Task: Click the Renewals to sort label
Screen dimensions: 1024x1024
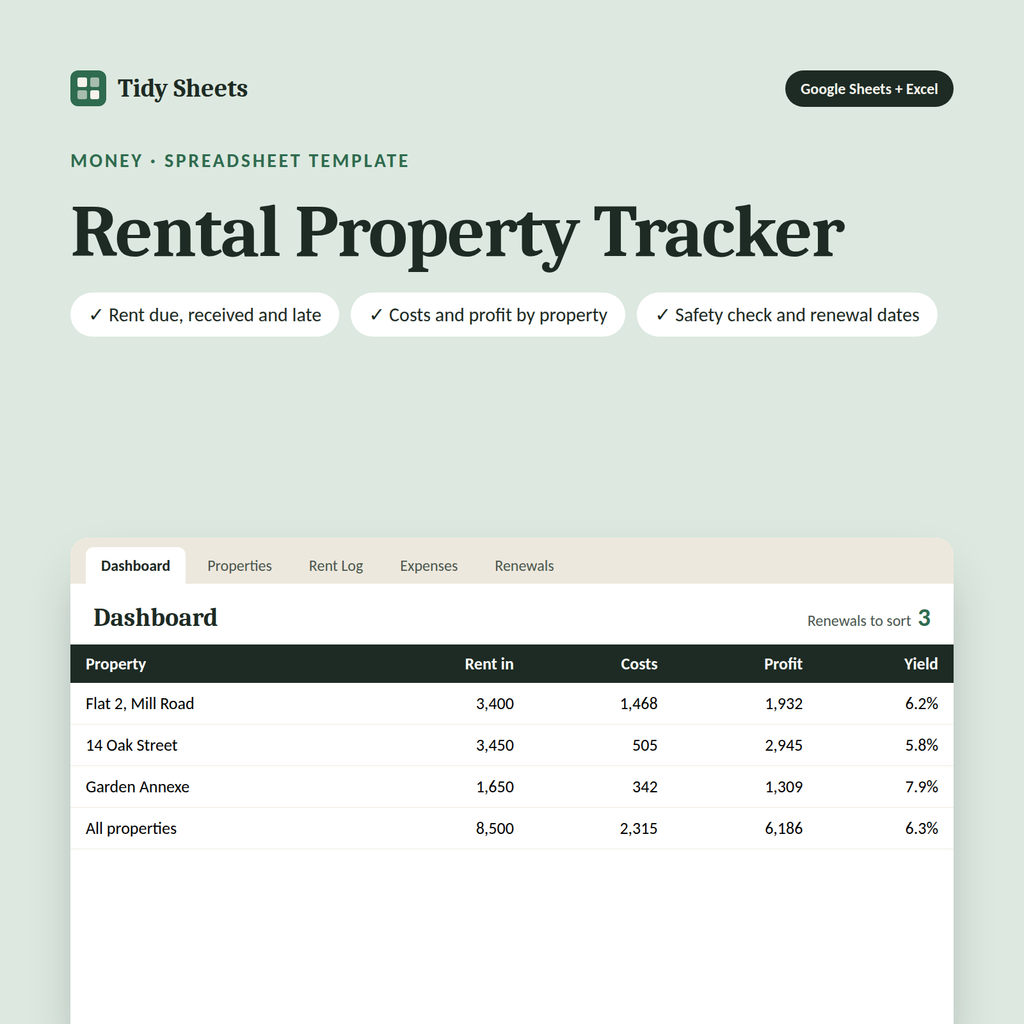Action: coord(859,620)
